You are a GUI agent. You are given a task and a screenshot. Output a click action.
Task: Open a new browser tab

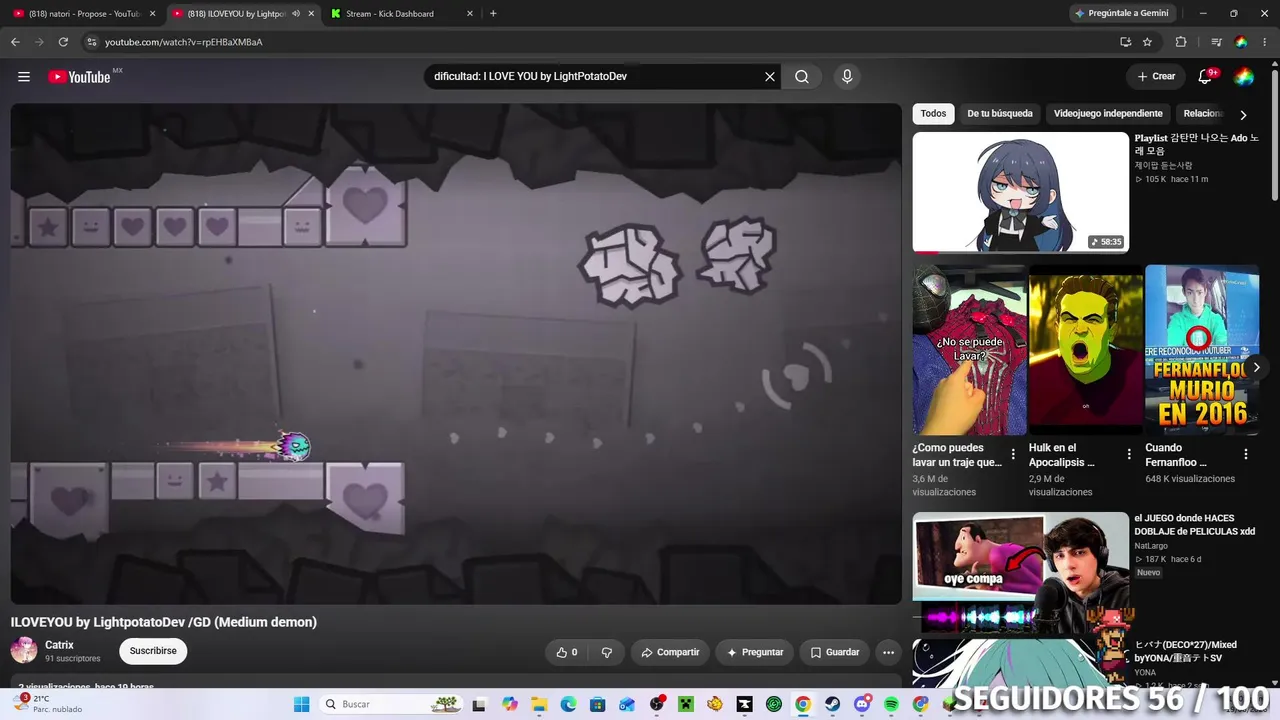point(493,14)
